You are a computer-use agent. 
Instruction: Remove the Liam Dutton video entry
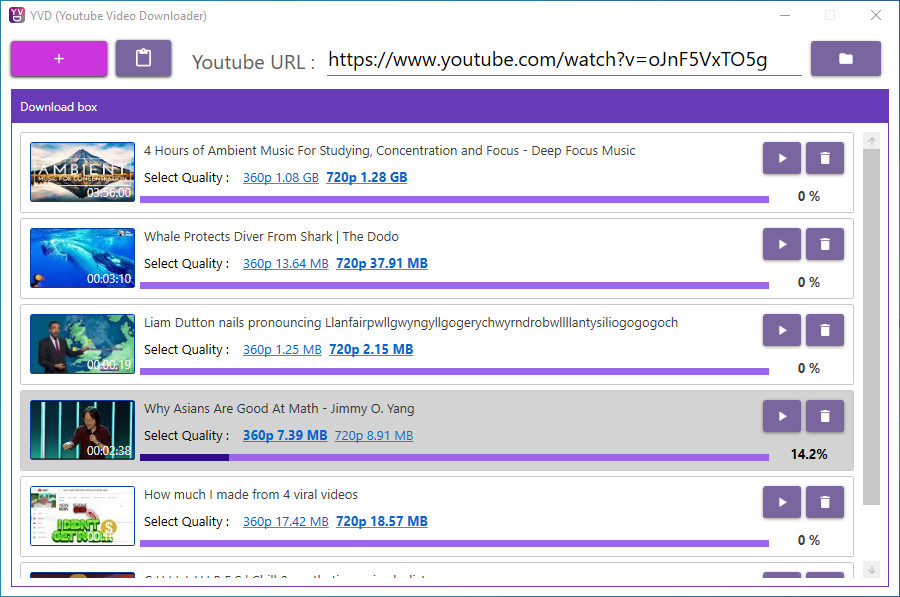[825, 330]
